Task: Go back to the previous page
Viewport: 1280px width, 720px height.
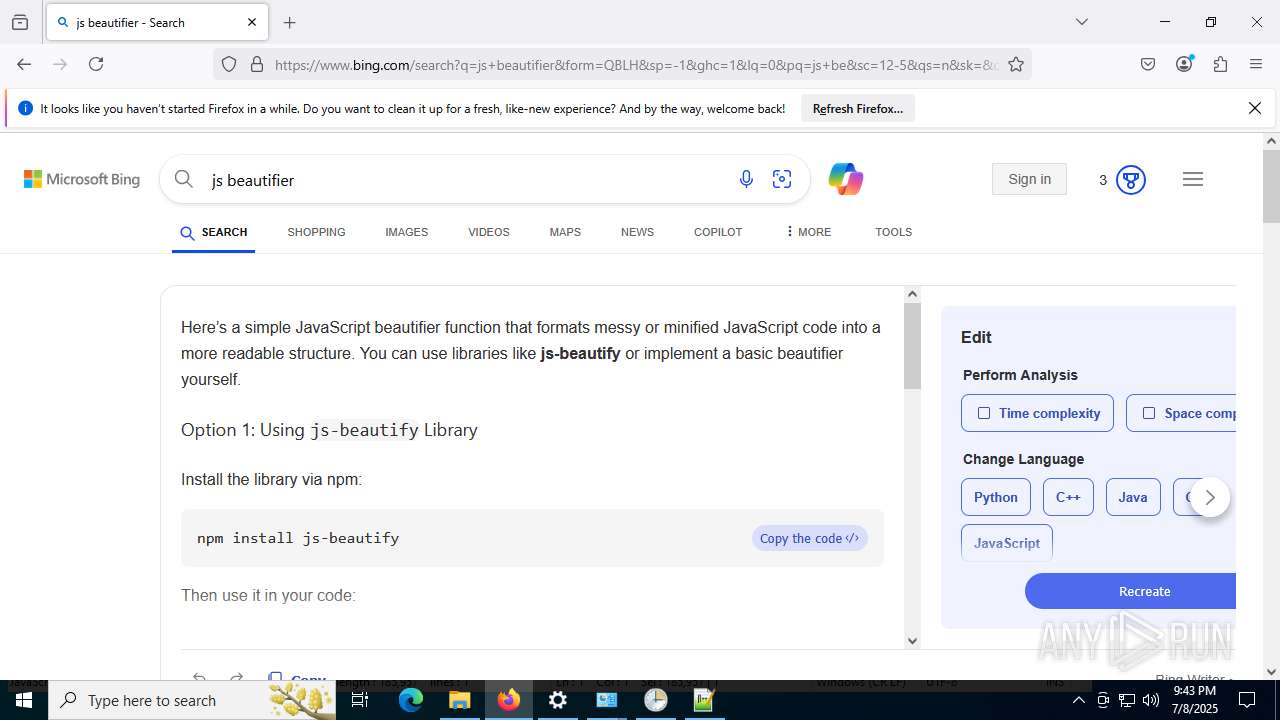Action: click(x=24, y=64)
